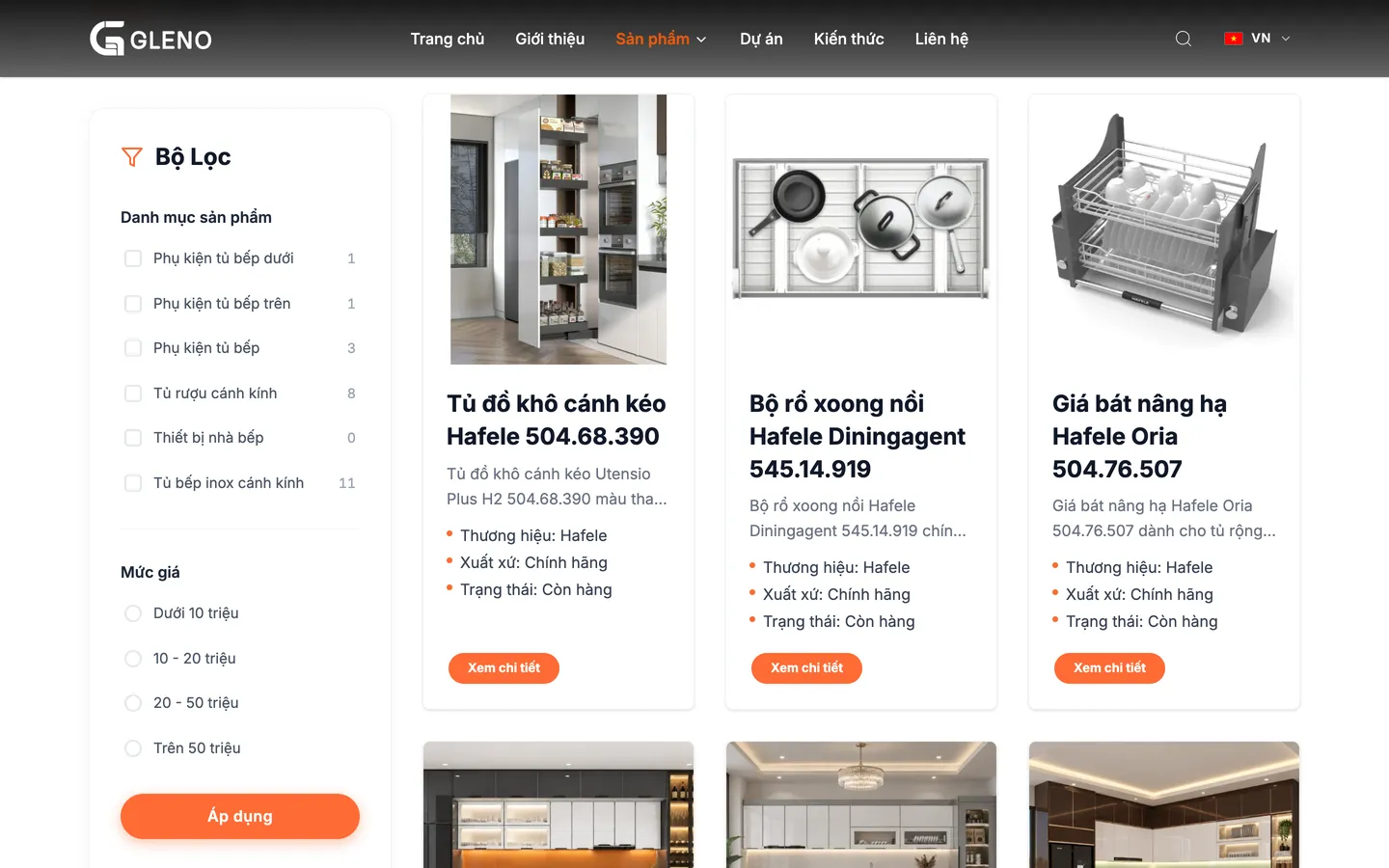
Task: Open the search icon in header
Action: [x=1184, y=39]
